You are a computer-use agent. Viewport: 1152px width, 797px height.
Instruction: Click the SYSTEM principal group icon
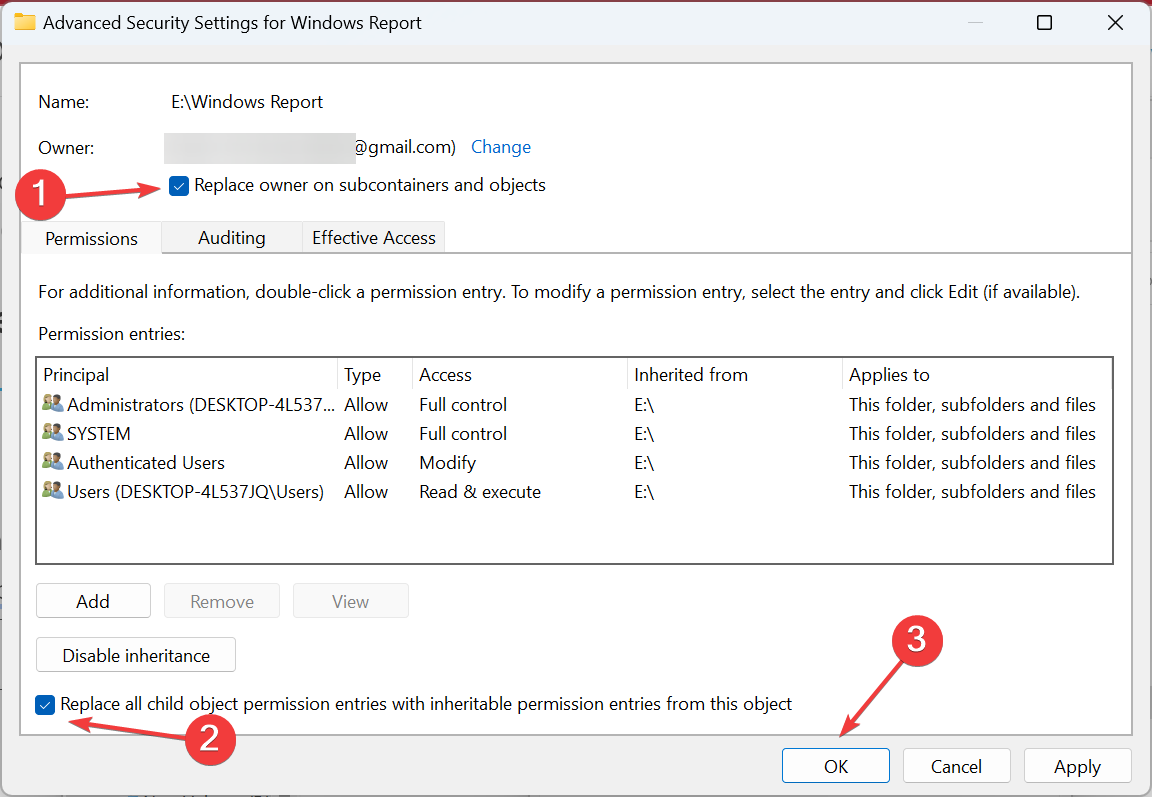point(52,433)
